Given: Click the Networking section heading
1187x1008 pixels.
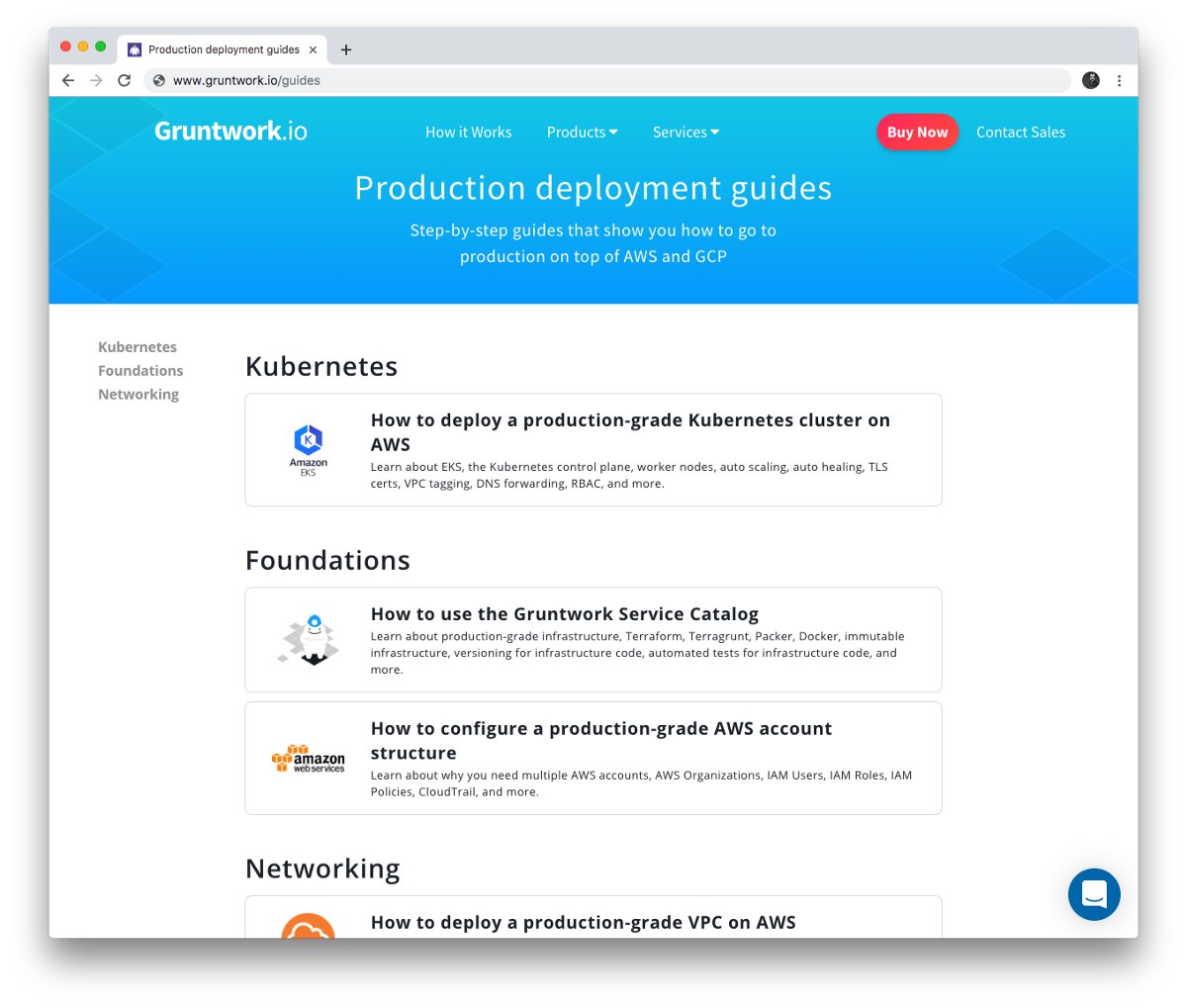Looking at the screenshot, I should [x=322, y=869].
